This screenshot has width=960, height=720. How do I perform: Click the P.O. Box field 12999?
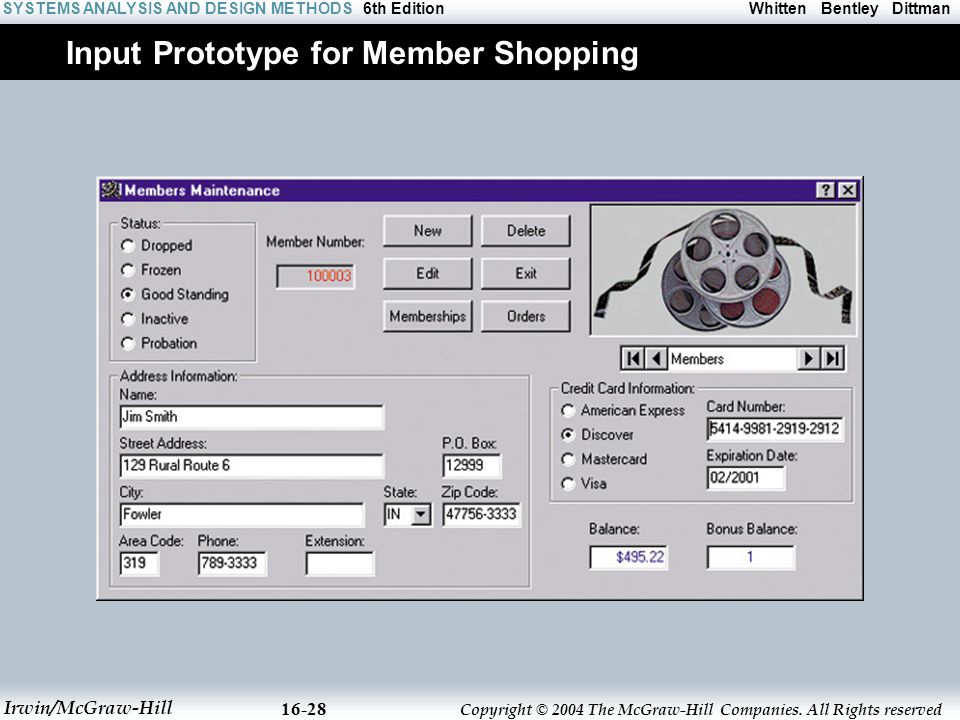(x=471, y=465)
